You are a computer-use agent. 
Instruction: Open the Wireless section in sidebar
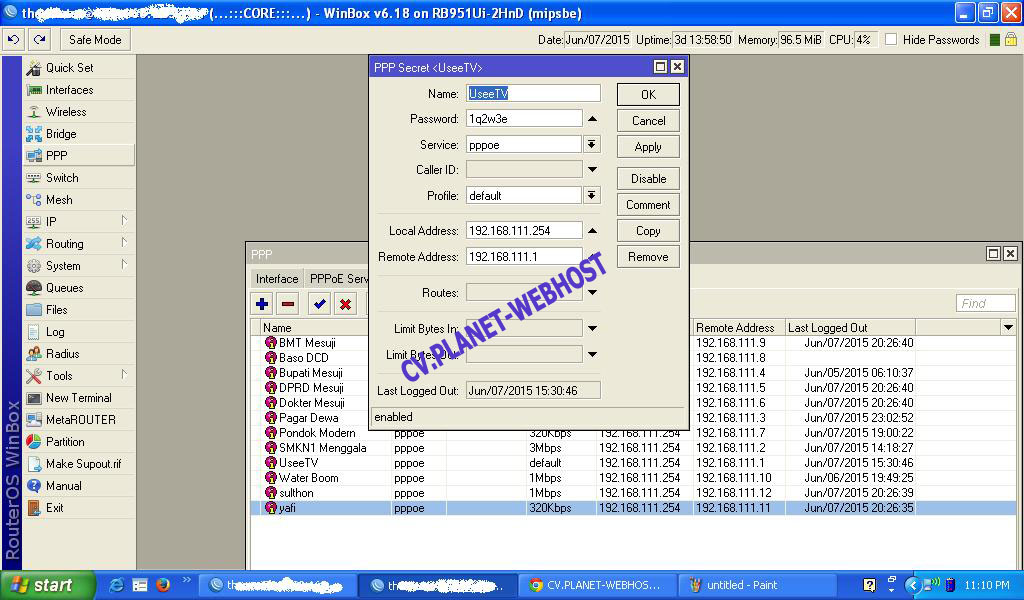(x=66, y=112)
